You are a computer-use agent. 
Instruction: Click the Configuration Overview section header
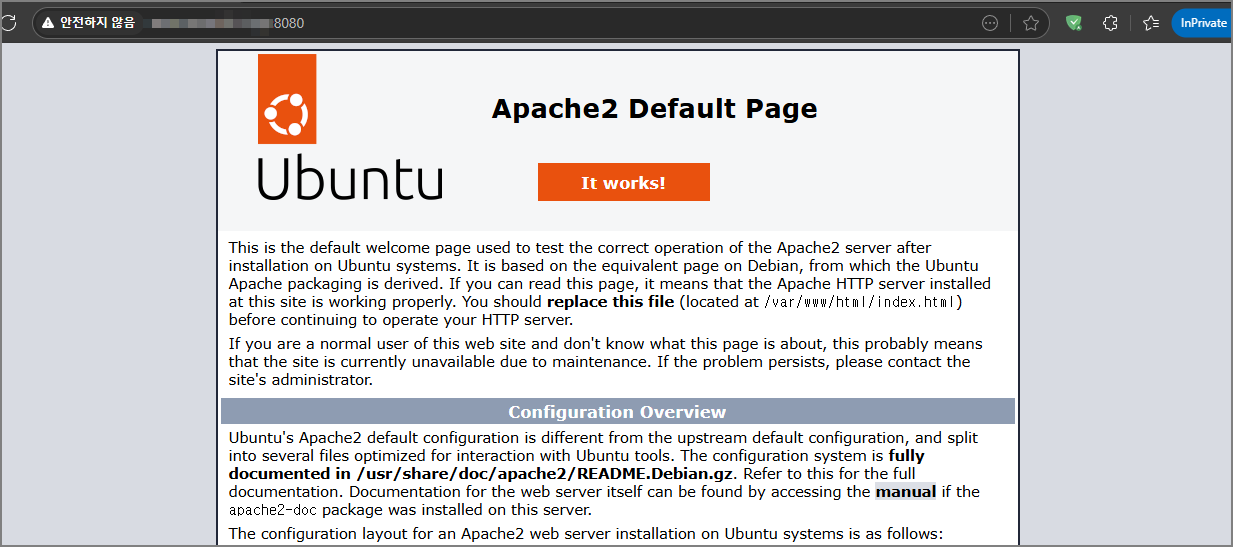pyautogui.click(x=617, y=412)
